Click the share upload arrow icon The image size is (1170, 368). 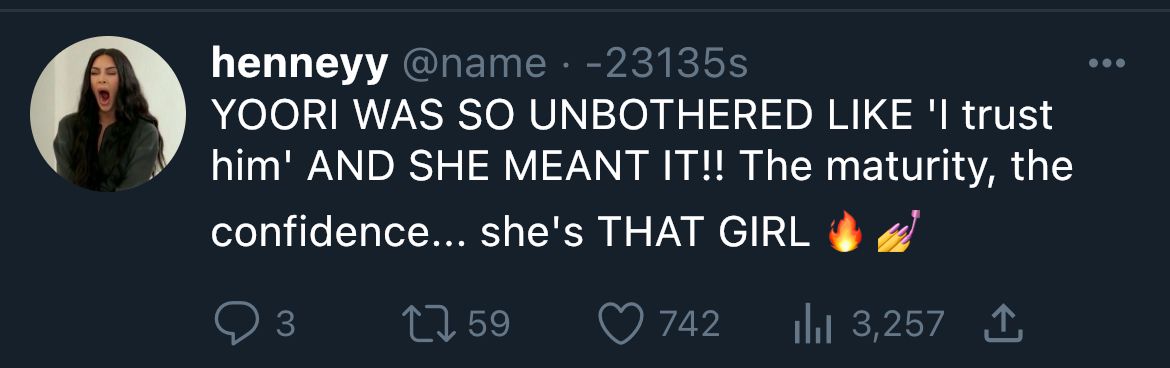click(x=1002, y=324)
